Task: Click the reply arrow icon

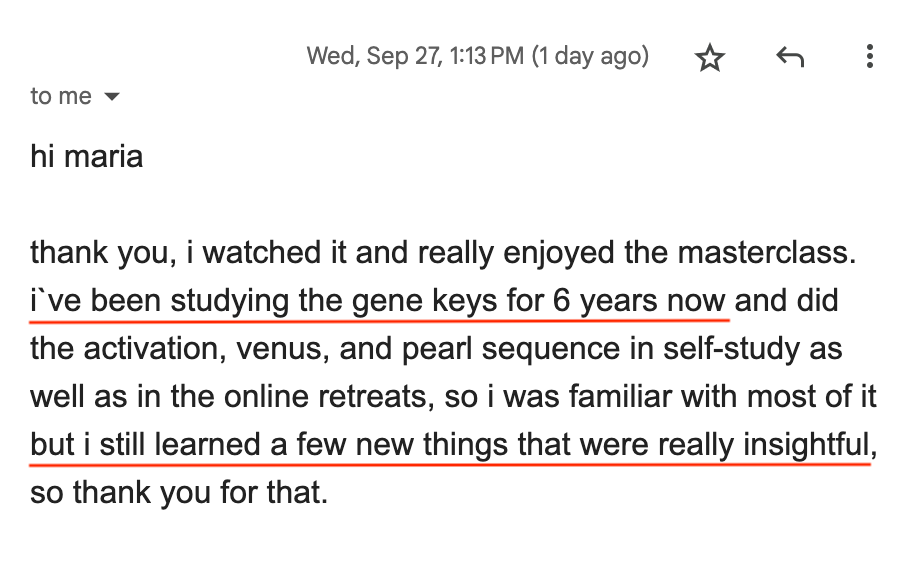Action: (x=790, y=58)
